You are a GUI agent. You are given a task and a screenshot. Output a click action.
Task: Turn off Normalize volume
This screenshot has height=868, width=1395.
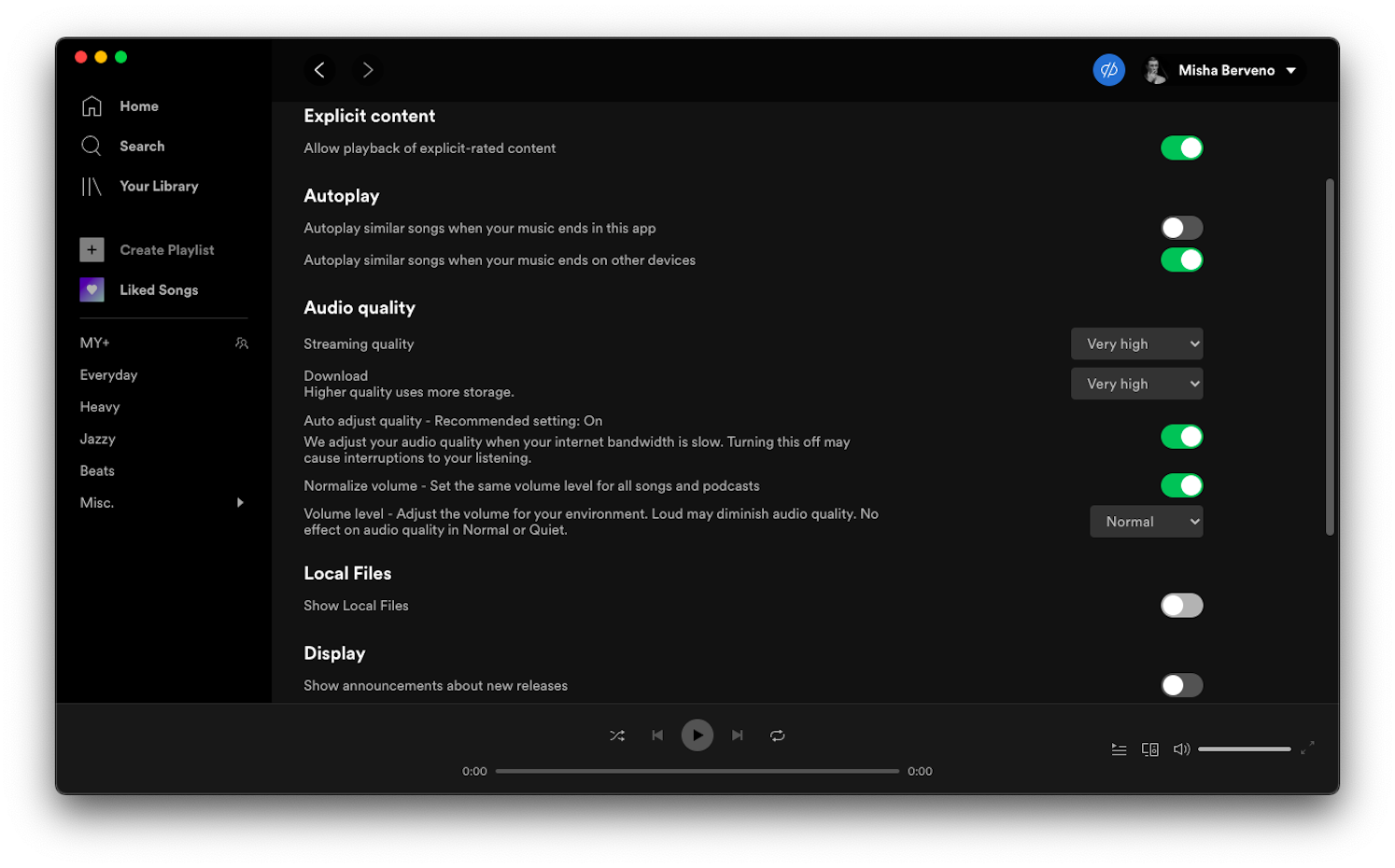tap(1181, 485)
